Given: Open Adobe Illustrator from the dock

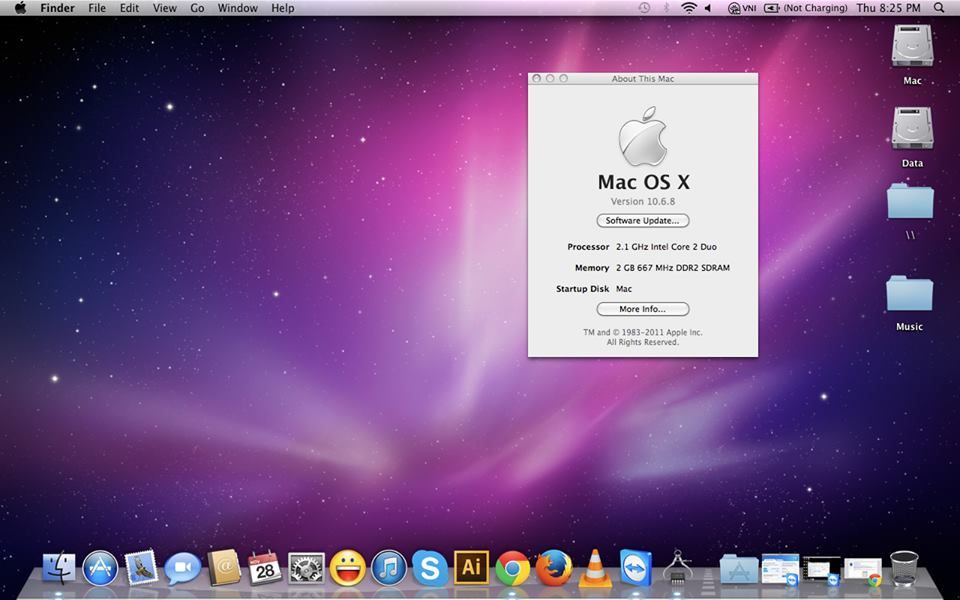Looking at the screenshot, I should tap(471, 568).
